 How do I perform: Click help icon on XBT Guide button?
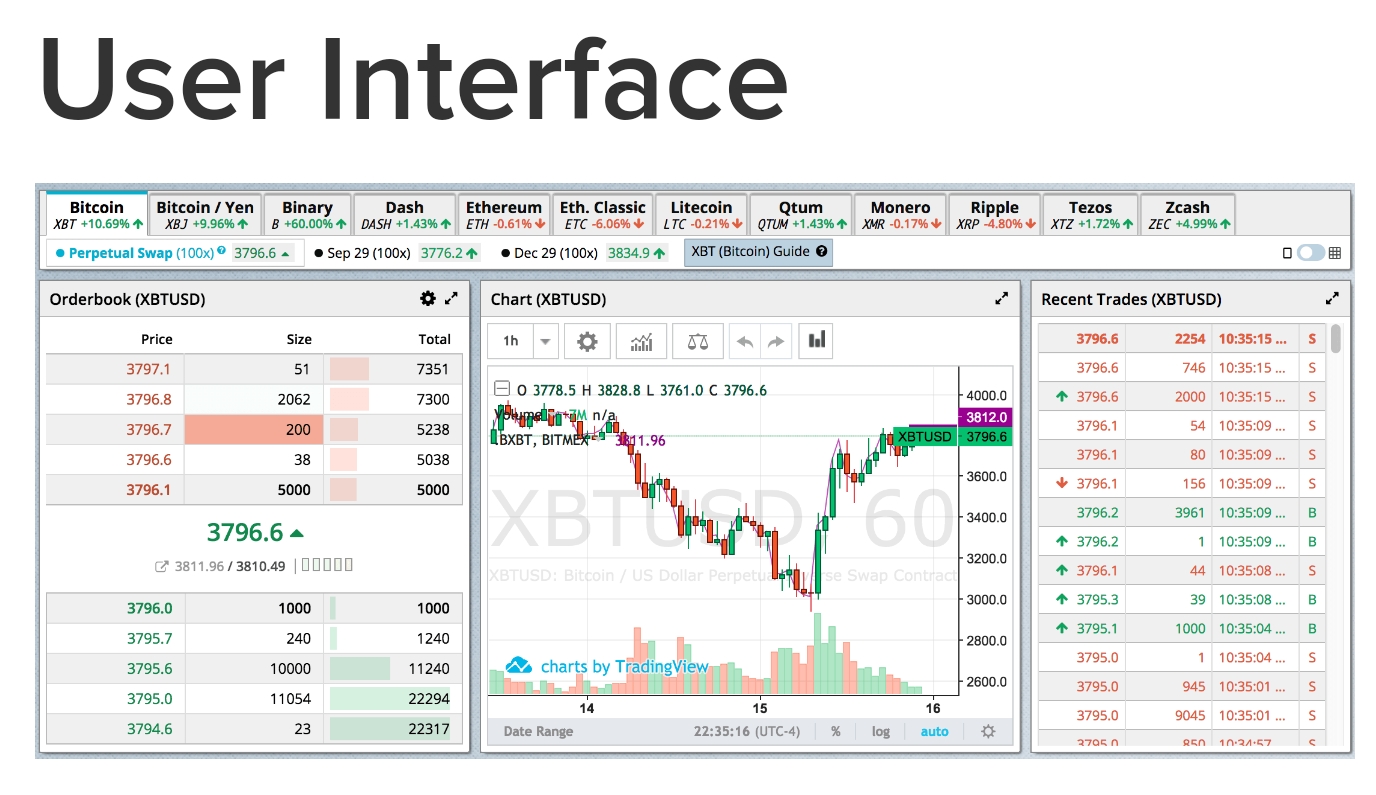tap(822, 252)
